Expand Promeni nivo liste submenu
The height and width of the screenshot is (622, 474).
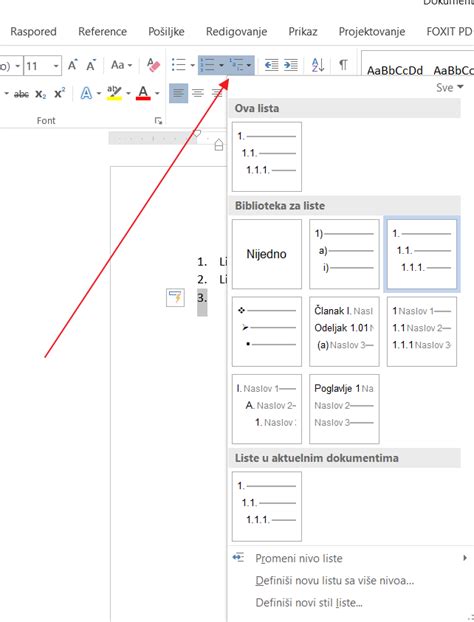point(349,558)
